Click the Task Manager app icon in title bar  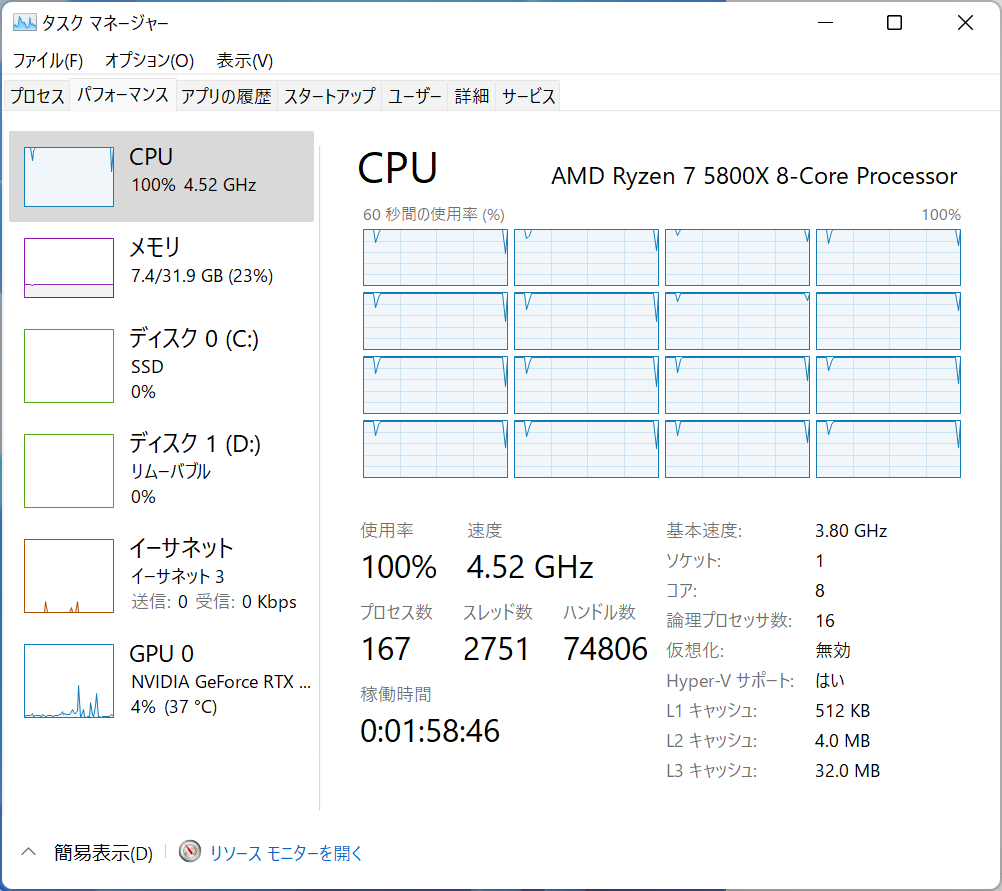[x=25, y=23]
